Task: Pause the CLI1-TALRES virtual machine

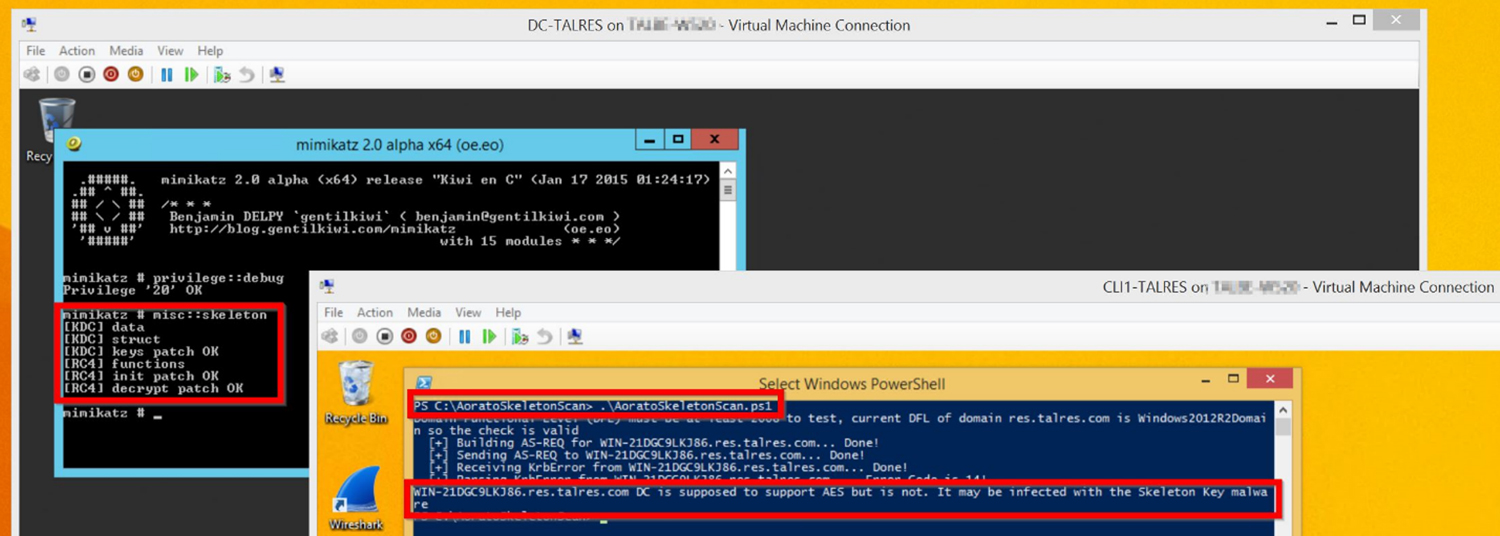Action: [x=465, y=336]
